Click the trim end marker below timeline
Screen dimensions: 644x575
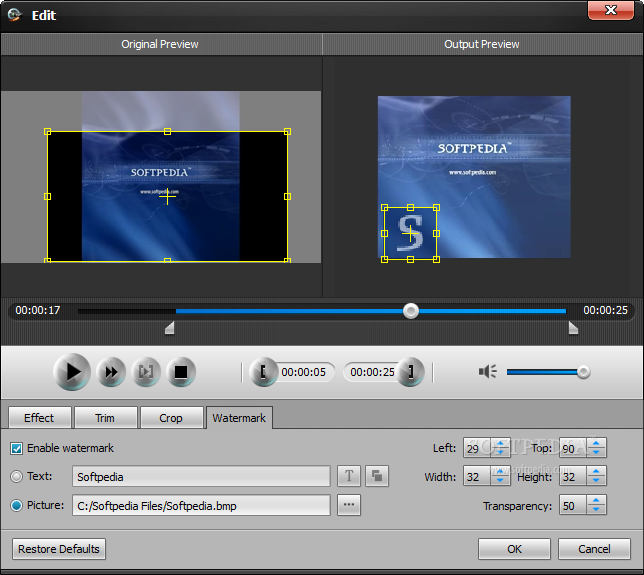coord(573,328)
